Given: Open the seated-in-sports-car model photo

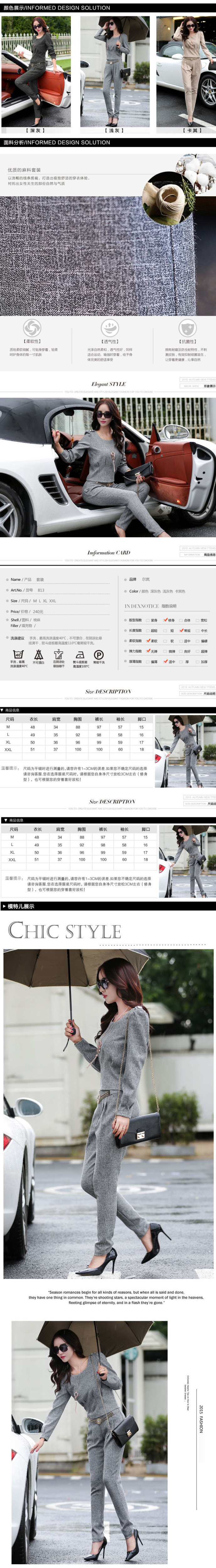Looking at the screenshot, I should pos(108,468).
